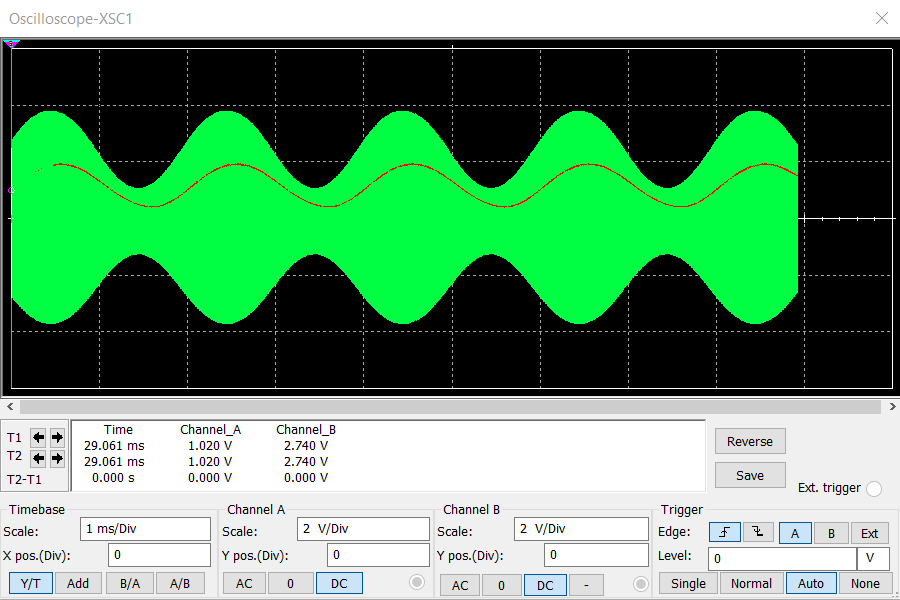Move cursor T2 right with arrow
Viewport: 900px width, 600px height.
pyautogui.click(x=57, y=458)
